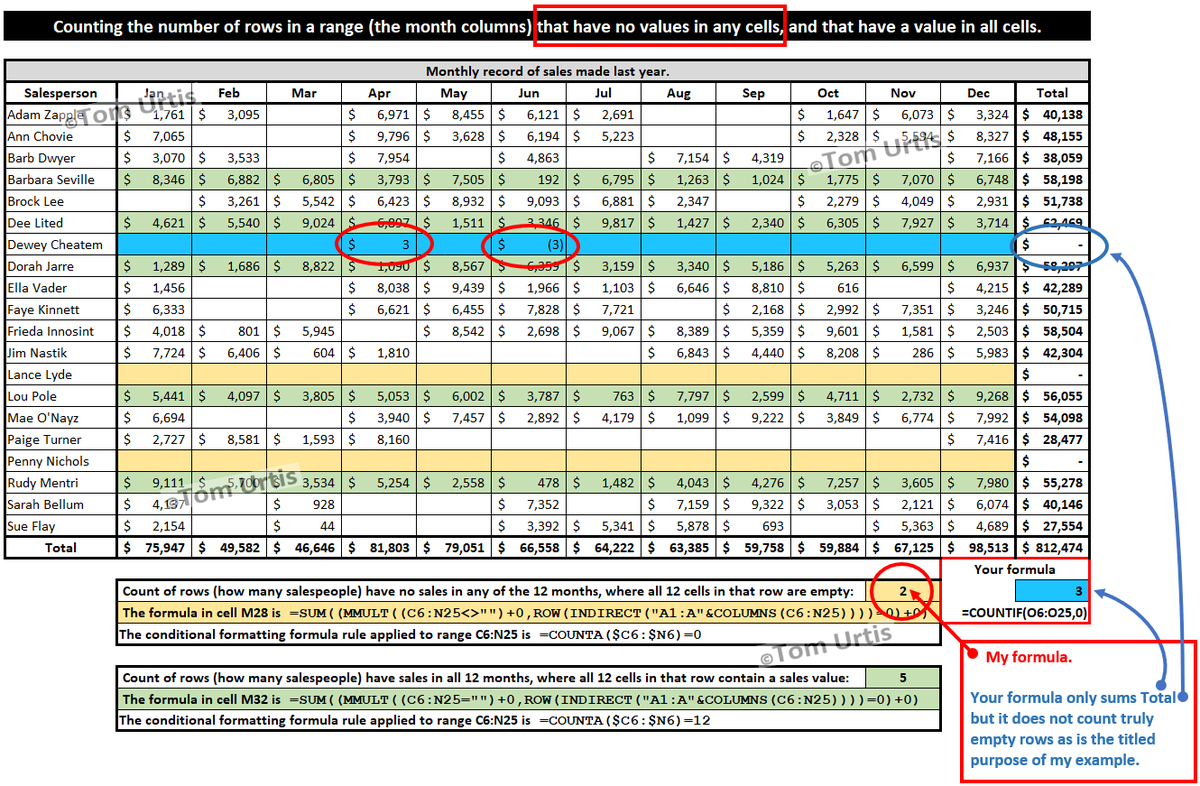Select the Dorah Jarre name cell

click(61, 267)
